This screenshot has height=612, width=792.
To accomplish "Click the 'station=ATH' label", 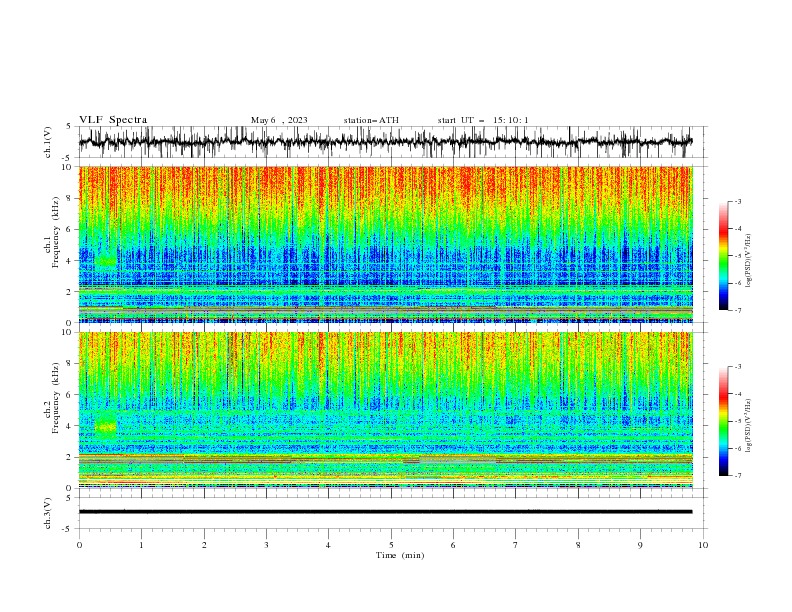I will tap(371, 120).
